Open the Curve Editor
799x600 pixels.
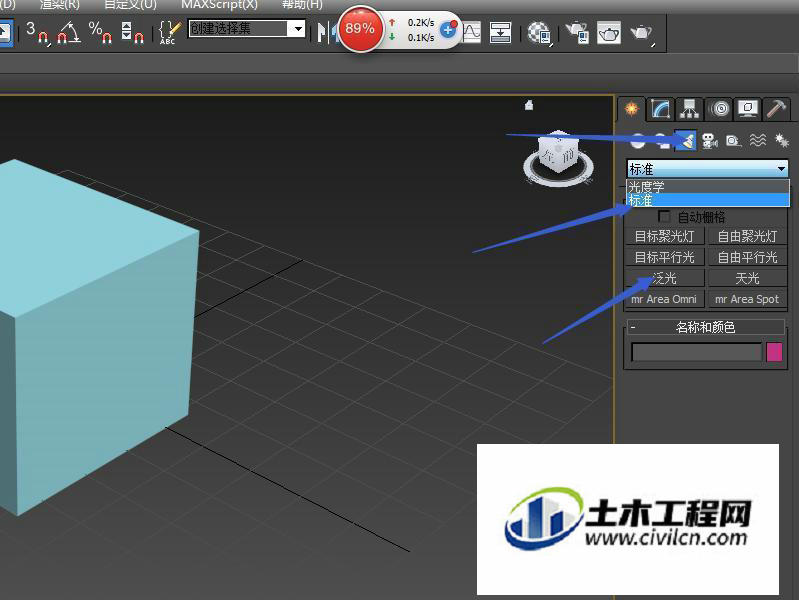click(472, 33)
